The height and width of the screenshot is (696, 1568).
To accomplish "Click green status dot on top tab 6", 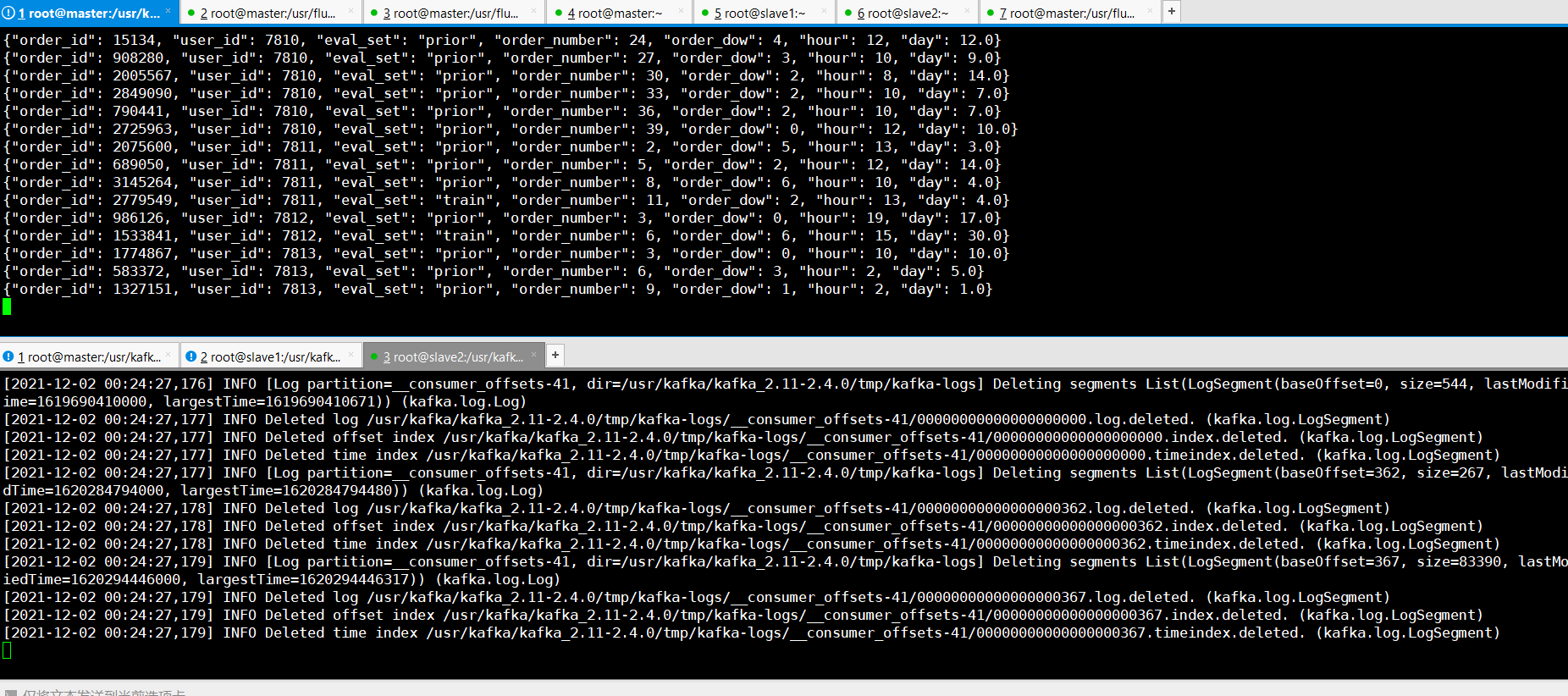I will point(847,14).
